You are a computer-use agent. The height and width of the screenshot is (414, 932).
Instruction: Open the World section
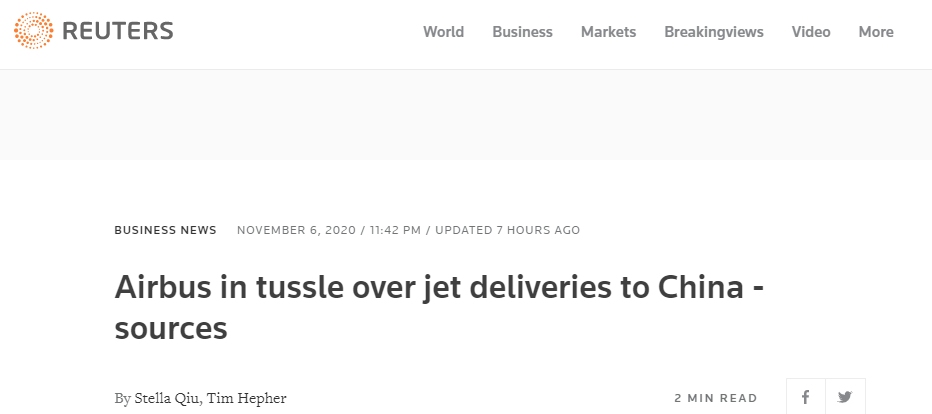(443, 32)
